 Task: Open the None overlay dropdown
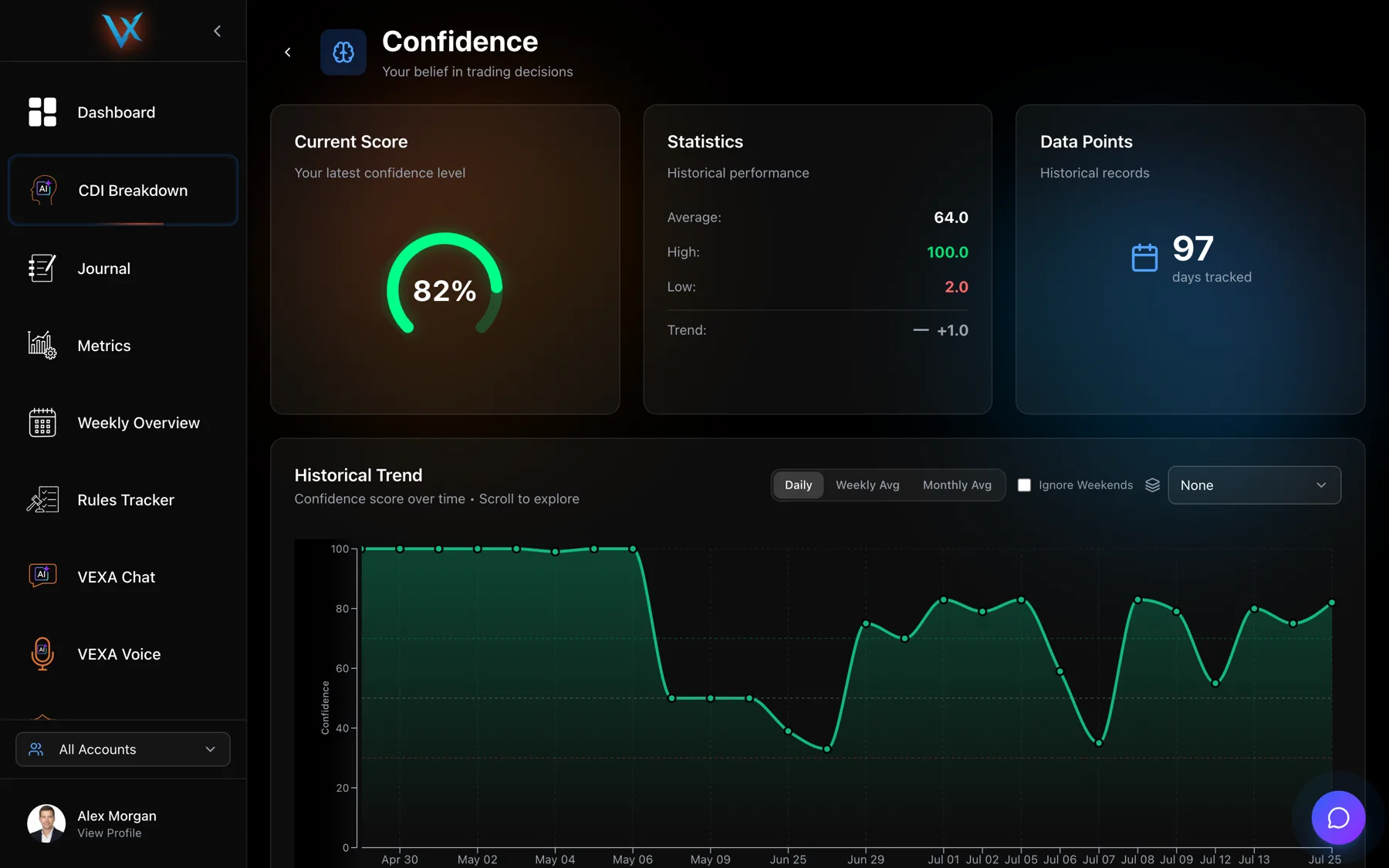1254,485
